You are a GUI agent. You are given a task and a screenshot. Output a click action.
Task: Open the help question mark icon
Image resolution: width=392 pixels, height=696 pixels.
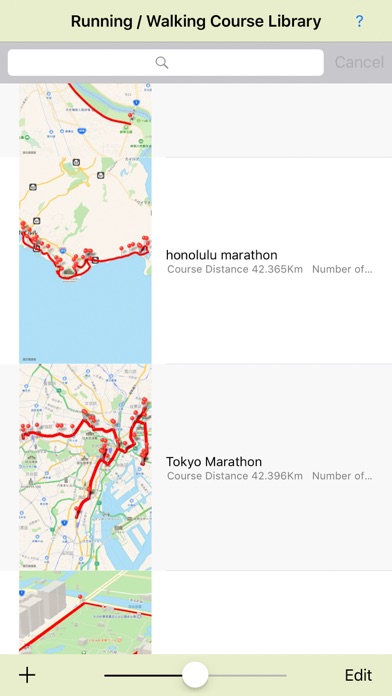pyautogui.click(x=359, y=21)
